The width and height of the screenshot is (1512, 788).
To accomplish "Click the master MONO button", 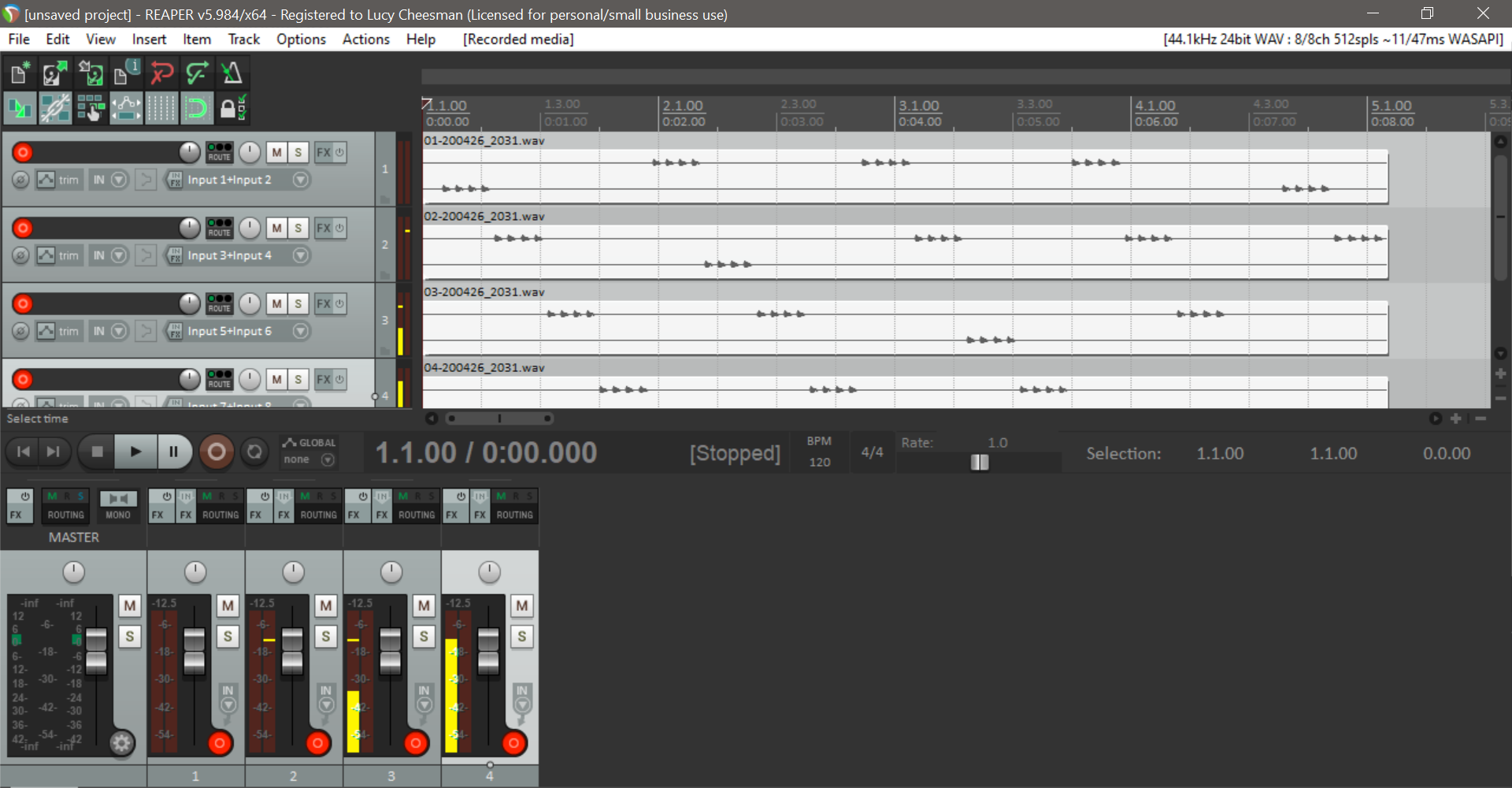I will [118, 506].
